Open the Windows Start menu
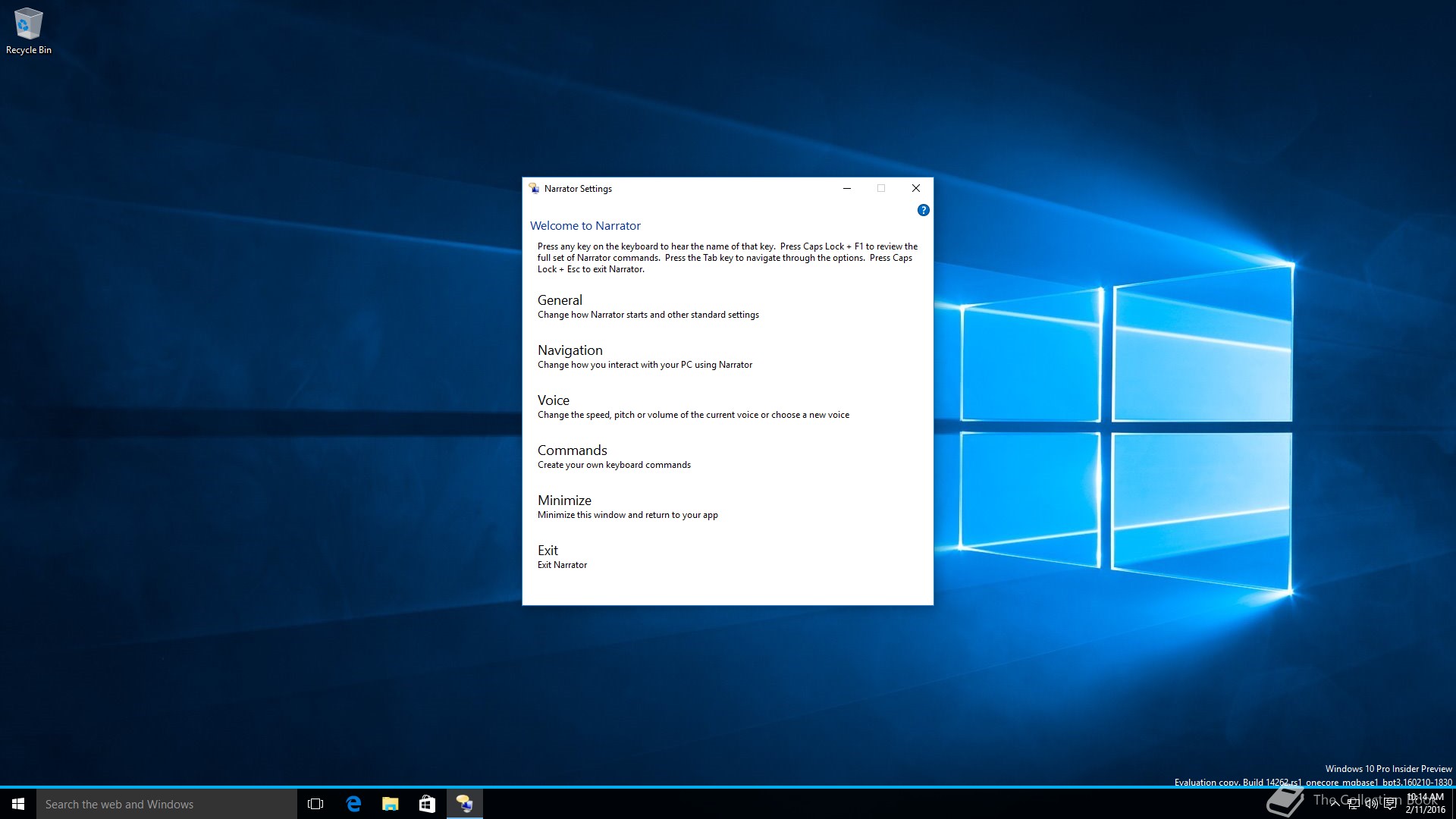The height and width of the screenshot is (819, 1456). point(18,804)
